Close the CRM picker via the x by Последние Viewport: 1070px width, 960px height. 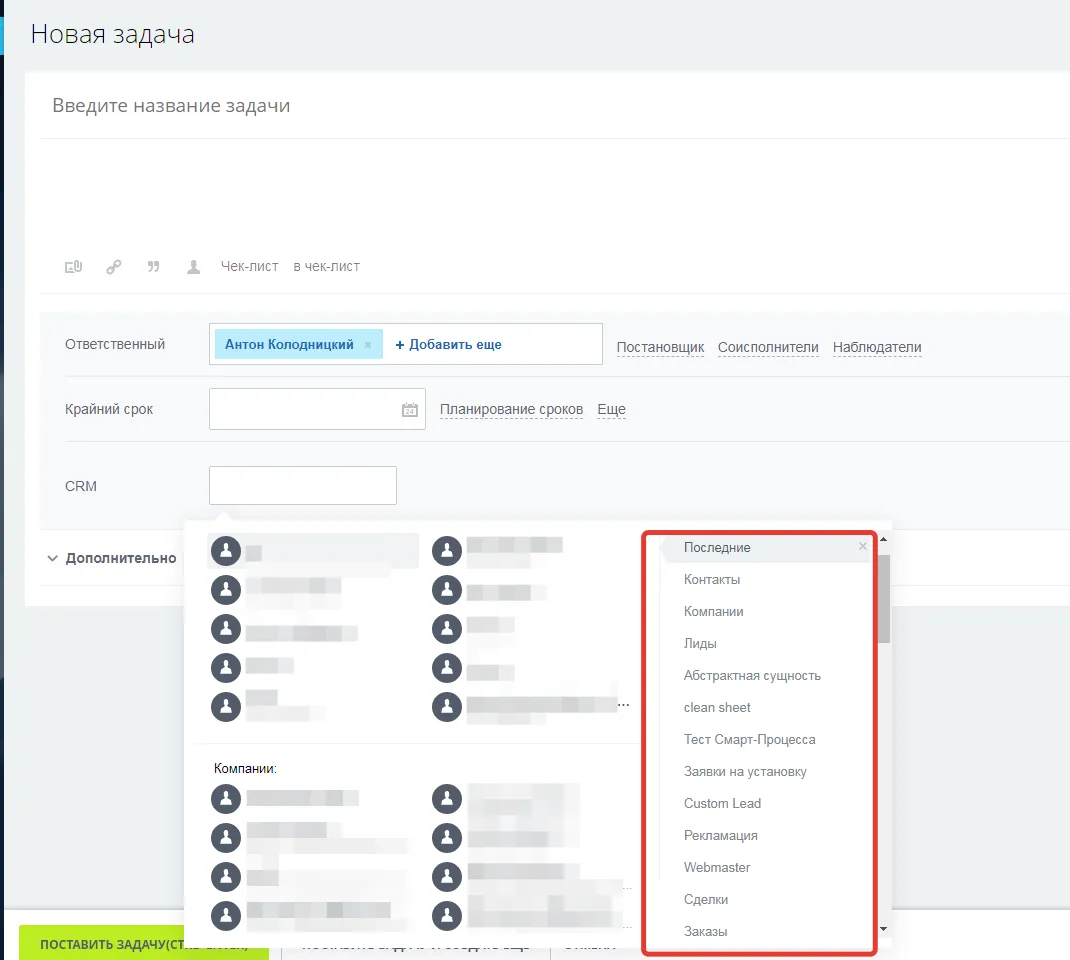863,547
